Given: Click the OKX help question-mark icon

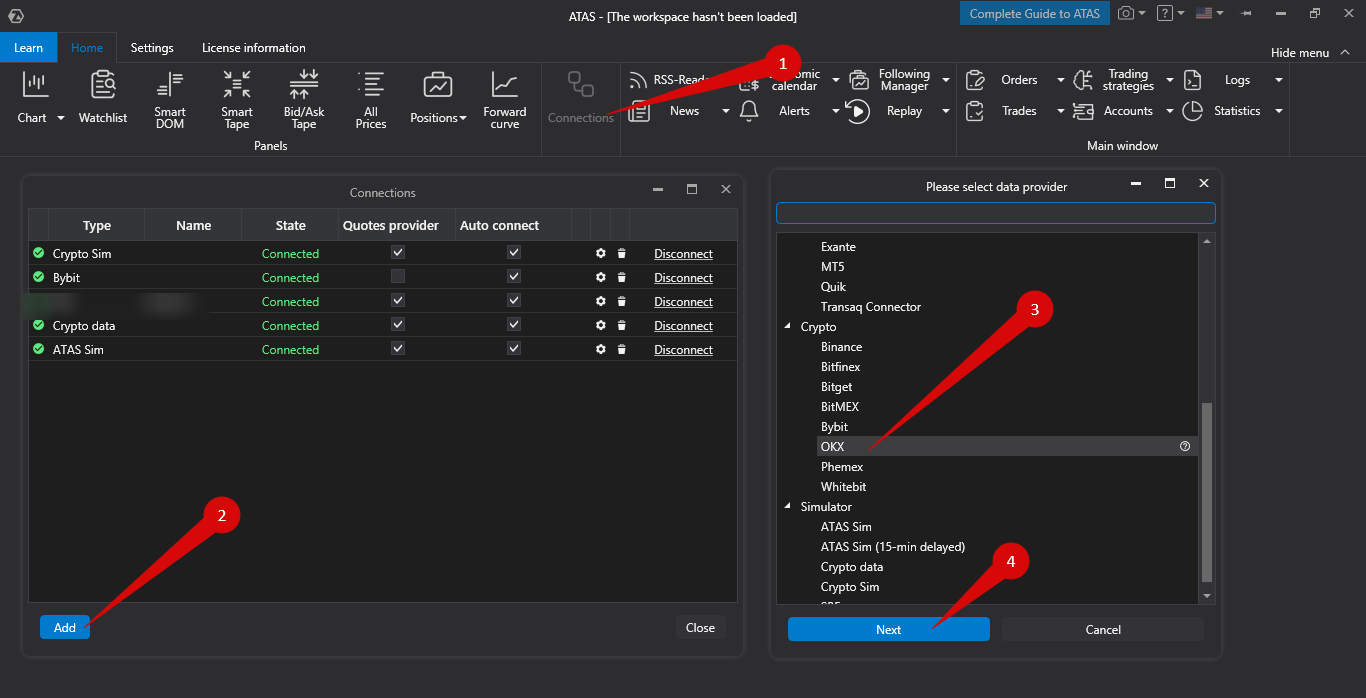Looking at the screenshot, I should click(x=1185, y=447).
